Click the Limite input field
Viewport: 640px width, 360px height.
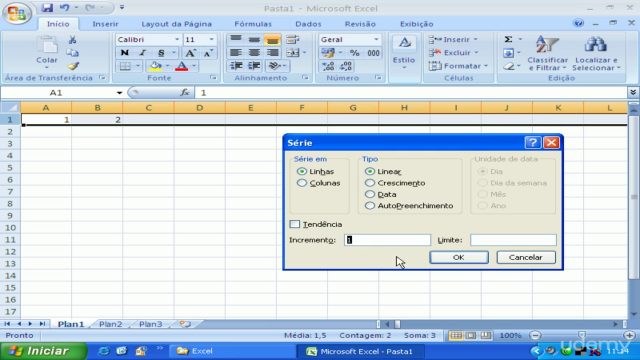pos(513,240)
